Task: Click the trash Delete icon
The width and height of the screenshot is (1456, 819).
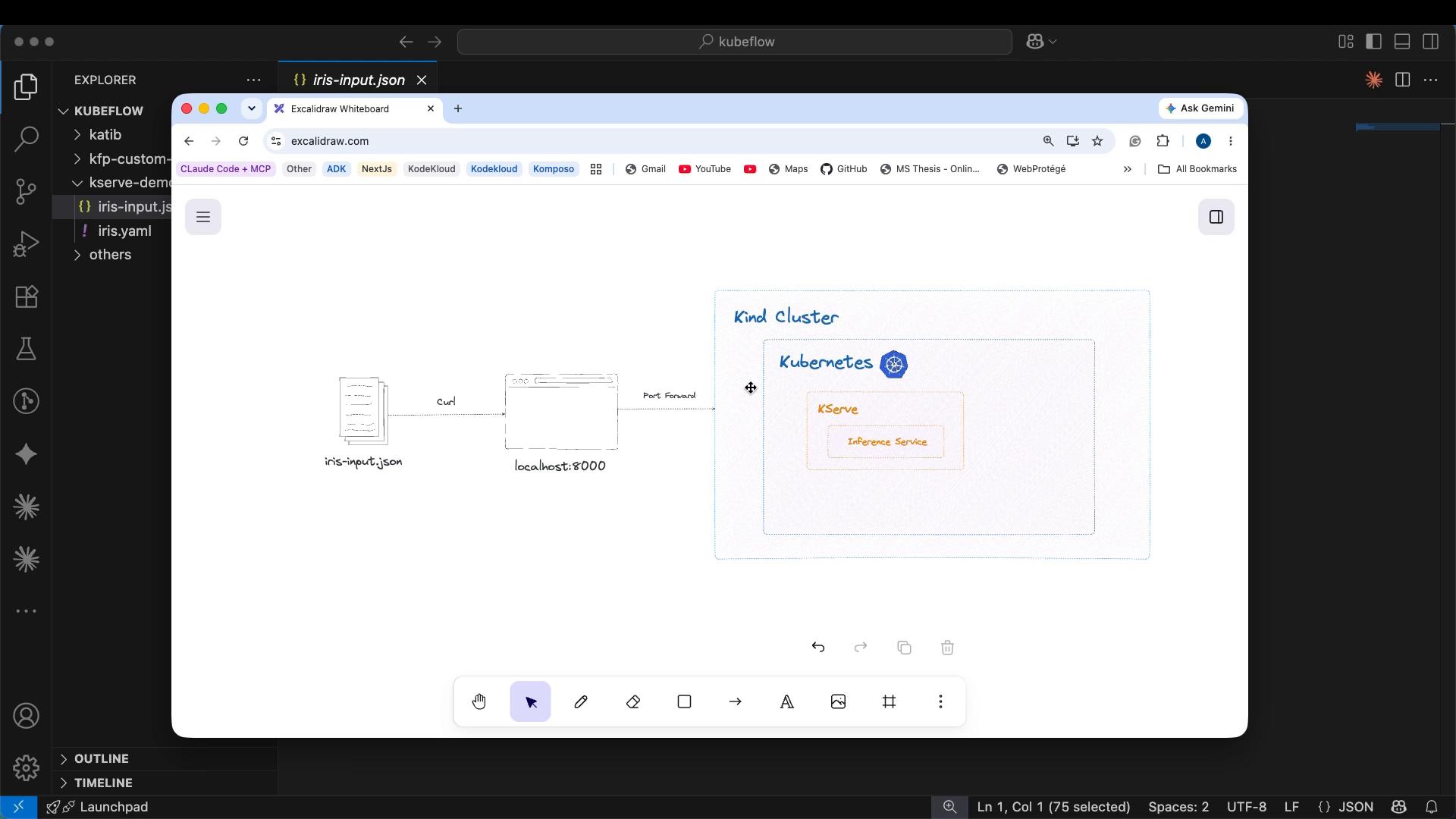Action: [x=947, y=648]
